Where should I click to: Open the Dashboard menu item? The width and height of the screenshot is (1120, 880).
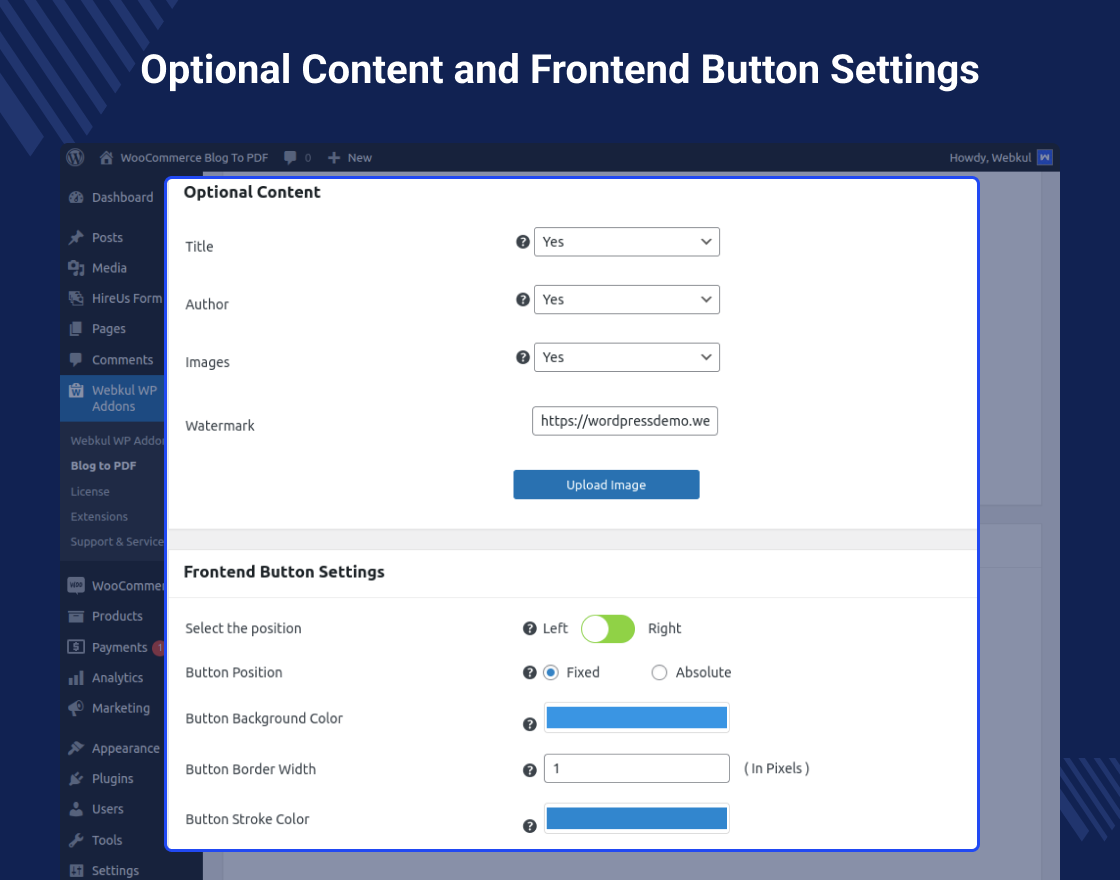tap(122, 197)
